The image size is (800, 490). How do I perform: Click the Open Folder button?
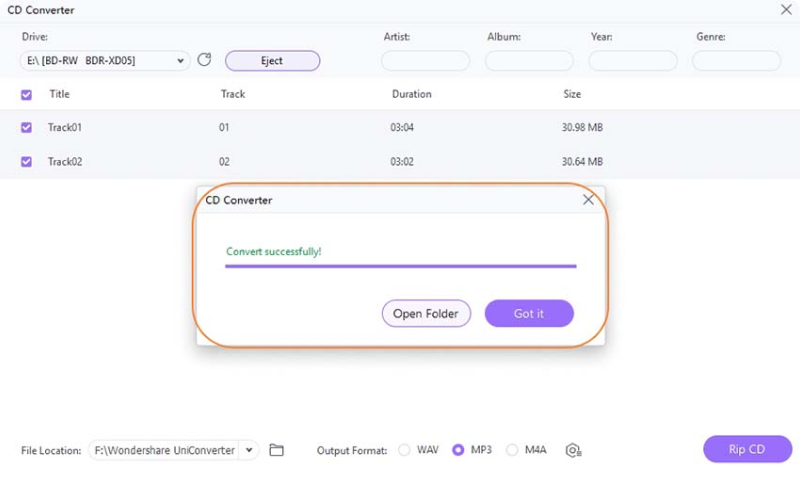tap(426, 313)
